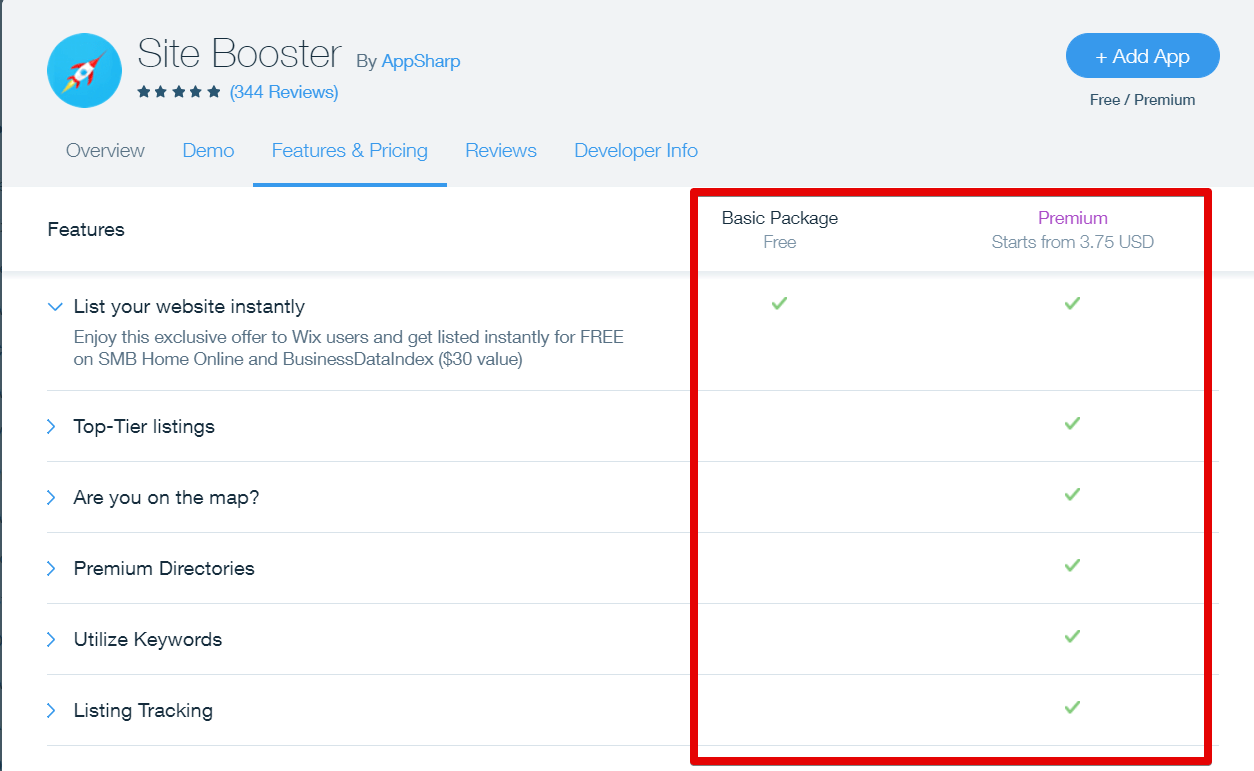Open the 344 Reviews link
Image resolution: width=1254 pixels, height=771 pixels.
[x=284, y=92]
